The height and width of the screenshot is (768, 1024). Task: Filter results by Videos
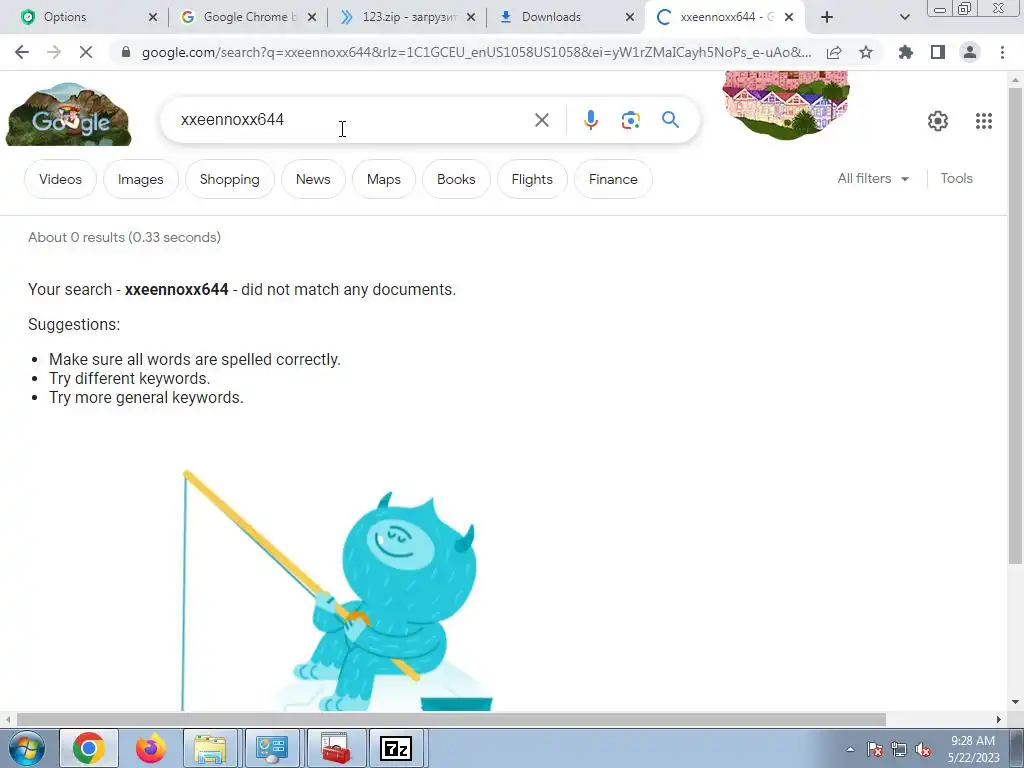pos(60,179)
